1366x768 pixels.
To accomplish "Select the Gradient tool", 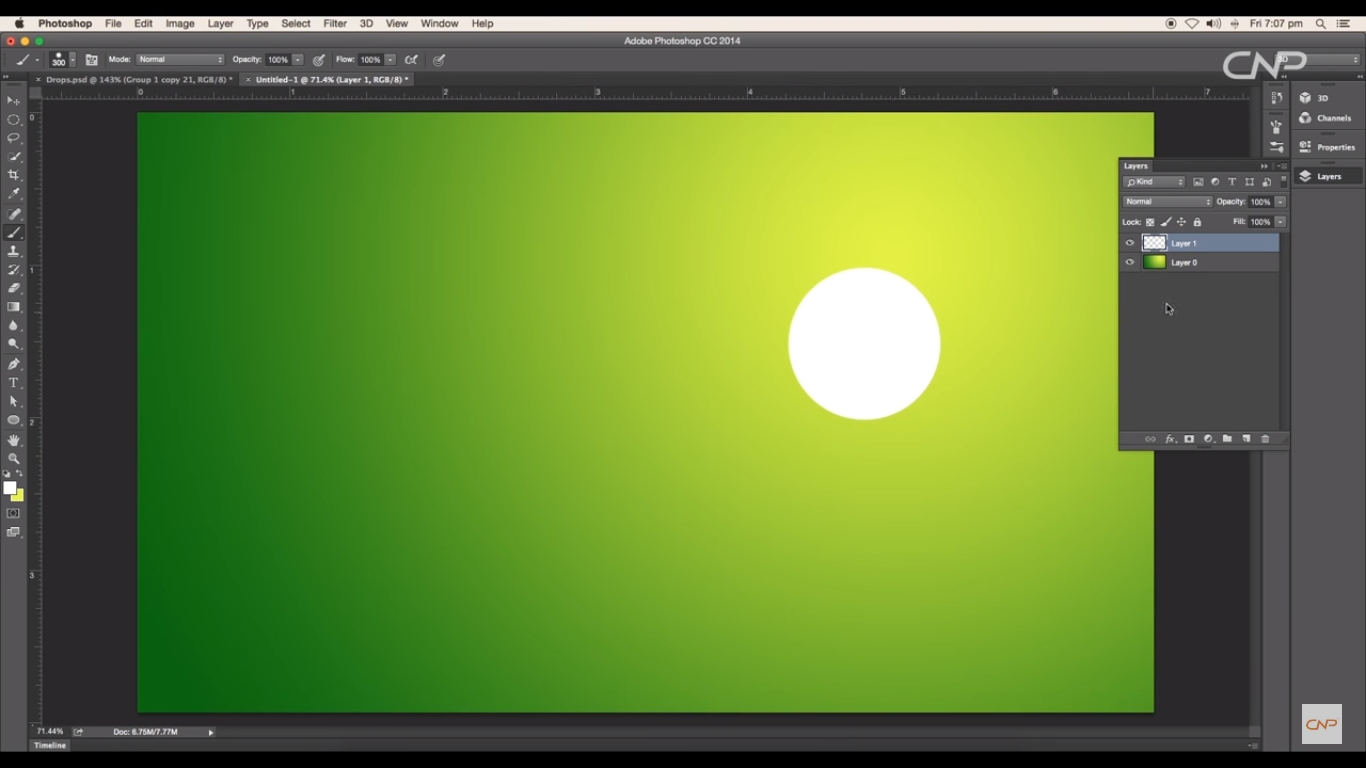I will click(14, 307).
